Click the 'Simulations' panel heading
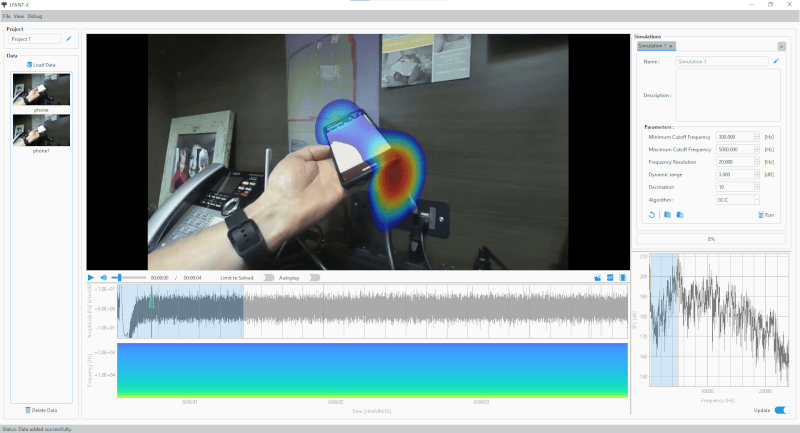 tap(647, 36)
